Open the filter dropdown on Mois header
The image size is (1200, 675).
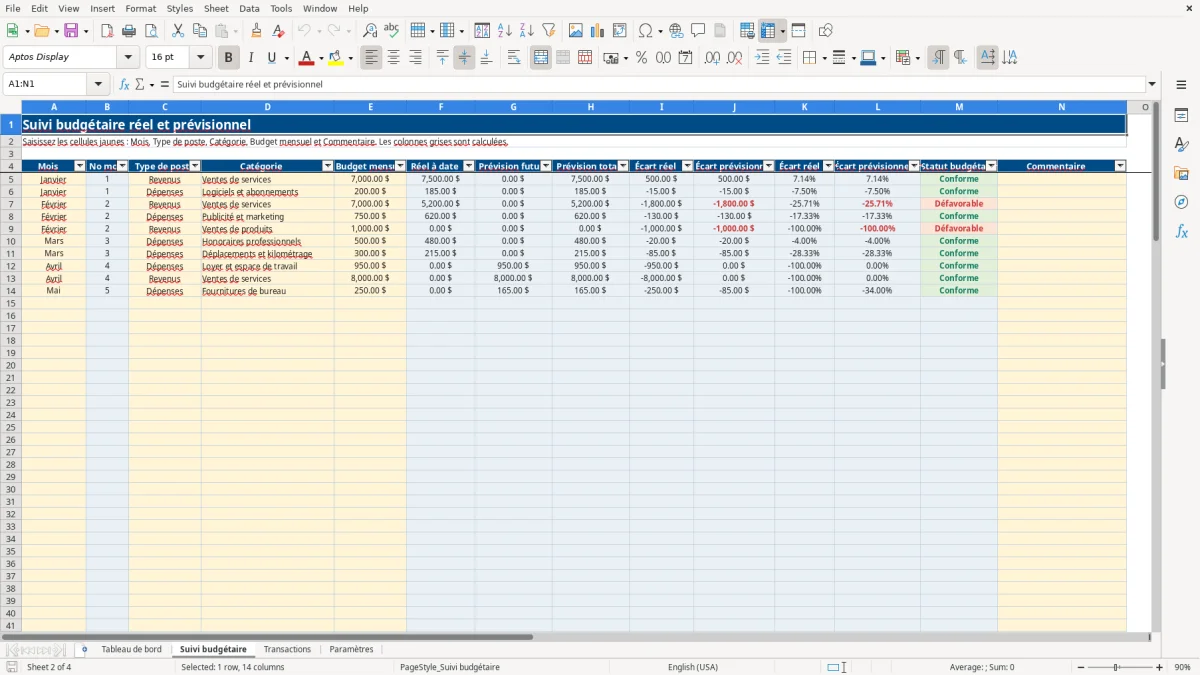[80, 166]
